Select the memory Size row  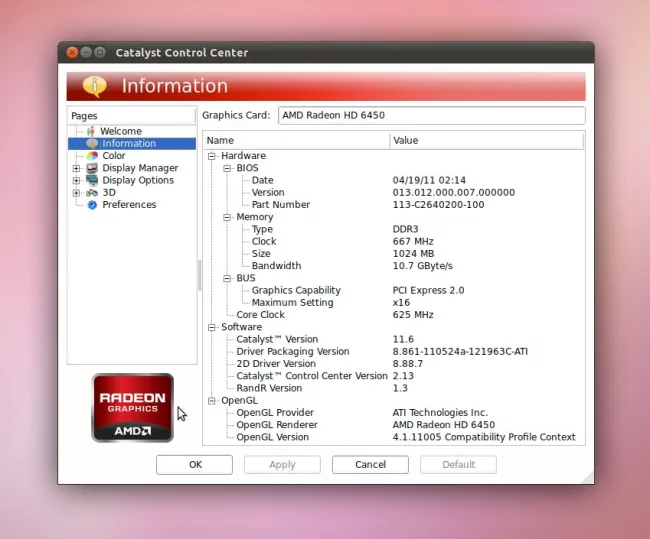point(394,254)
